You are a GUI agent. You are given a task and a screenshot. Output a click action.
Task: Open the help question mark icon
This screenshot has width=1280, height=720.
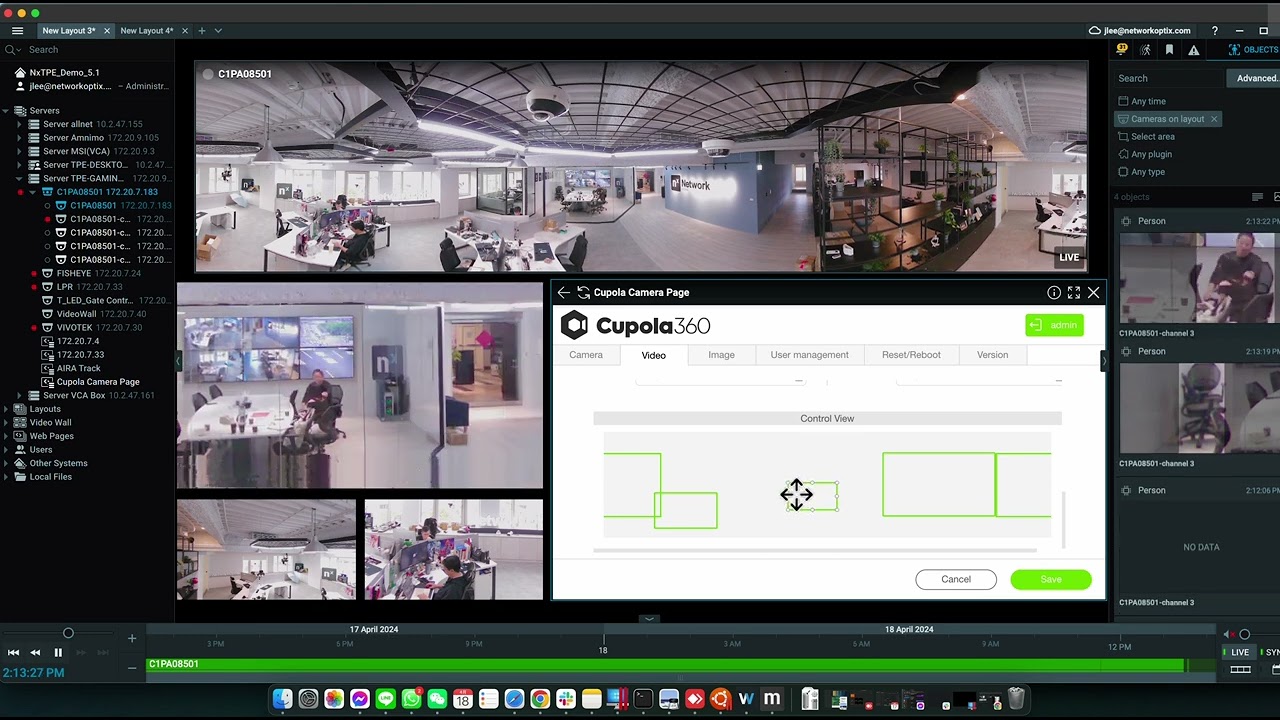click(1214, 31)
